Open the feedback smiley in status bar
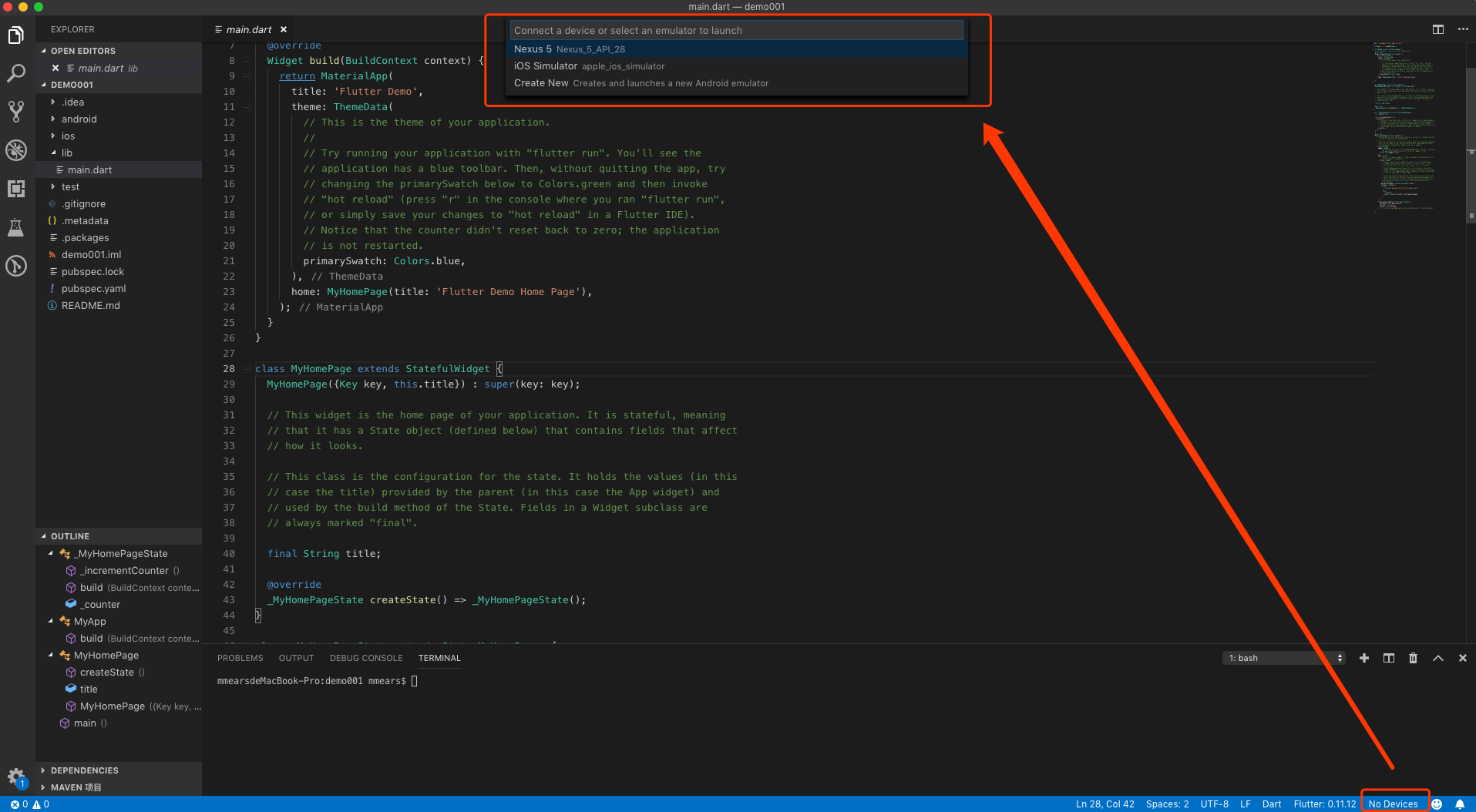The image size is (1476, 812). [x=1437, y=804]
